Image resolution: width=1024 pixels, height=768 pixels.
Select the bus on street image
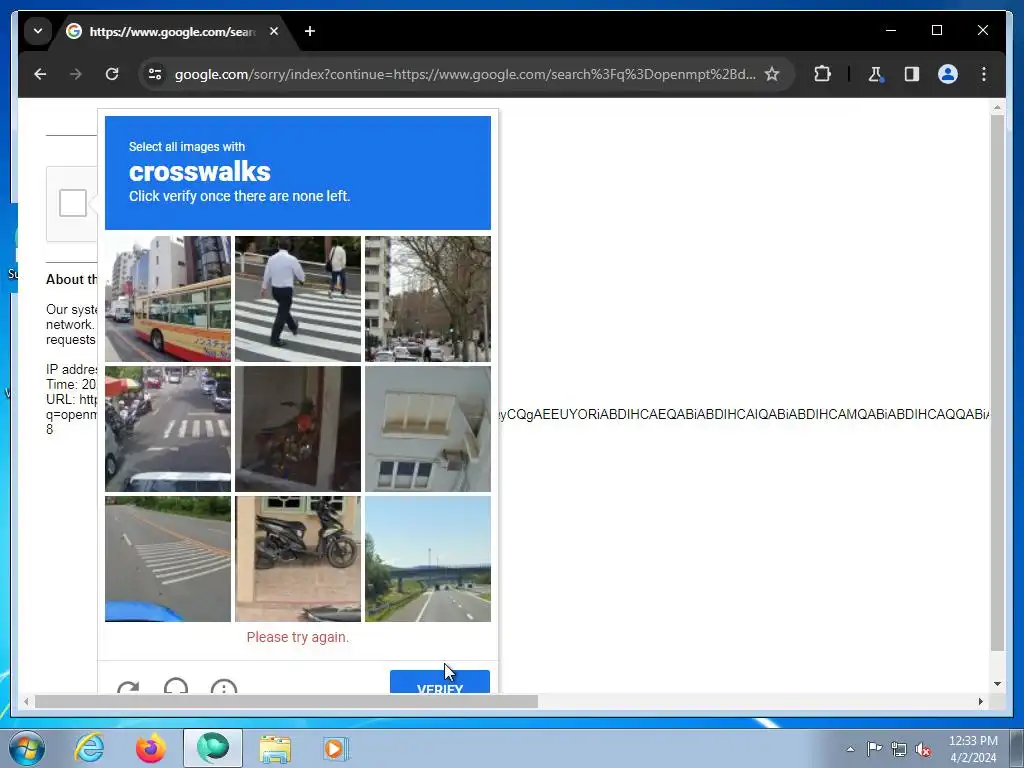pyautogui.click(x=168, y=299)
